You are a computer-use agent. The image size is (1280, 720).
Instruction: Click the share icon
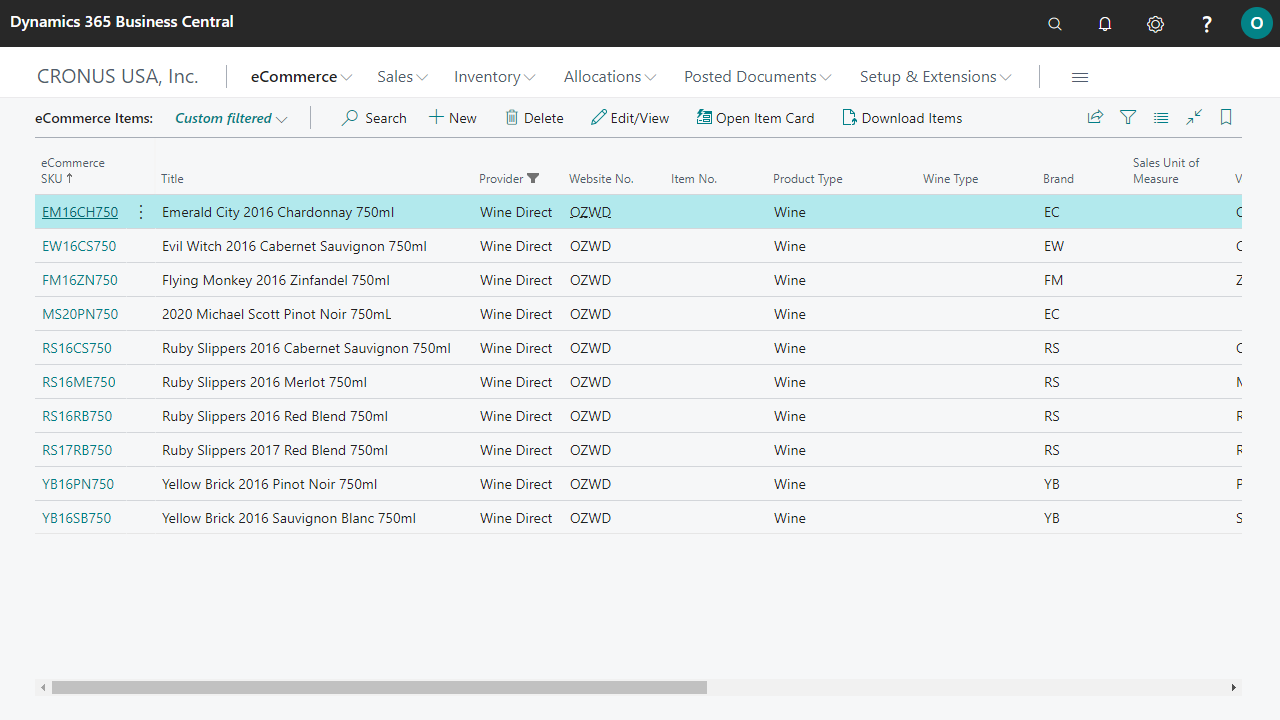[x=1095, y=118]
